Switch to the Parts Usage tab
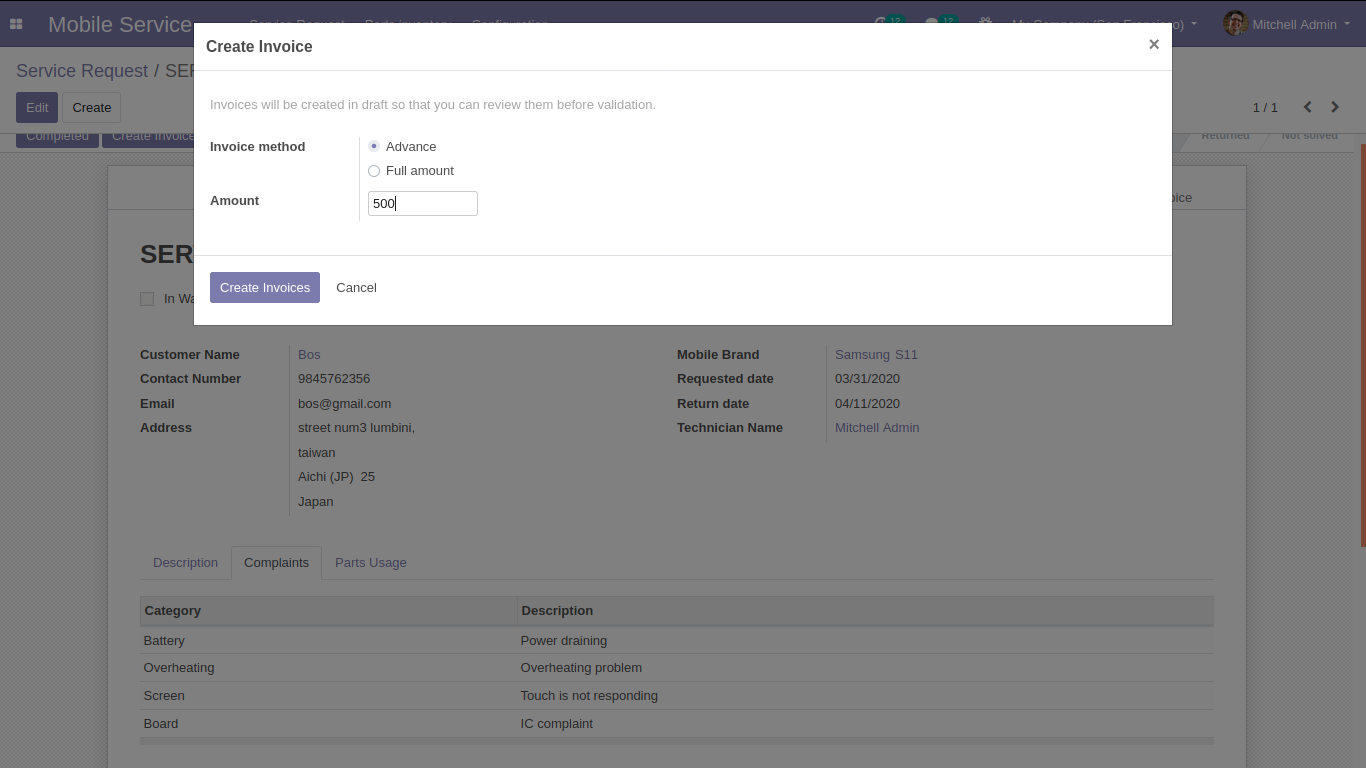The height and width of the screenshot is (768, 1366). [x=371, y=563]
